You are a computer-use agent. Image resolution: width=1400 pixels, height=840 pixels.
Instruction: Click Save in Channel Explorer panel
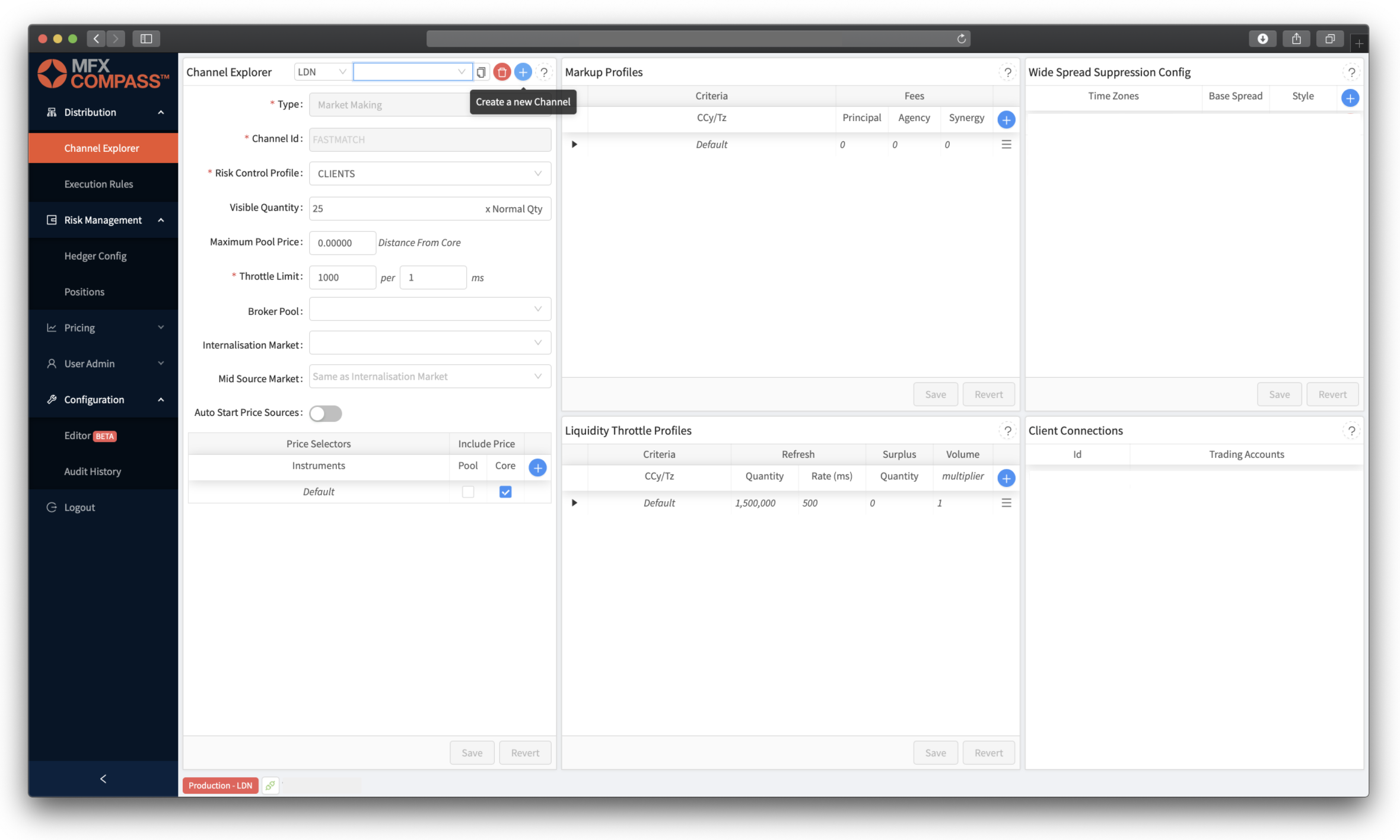pos(472,753)
